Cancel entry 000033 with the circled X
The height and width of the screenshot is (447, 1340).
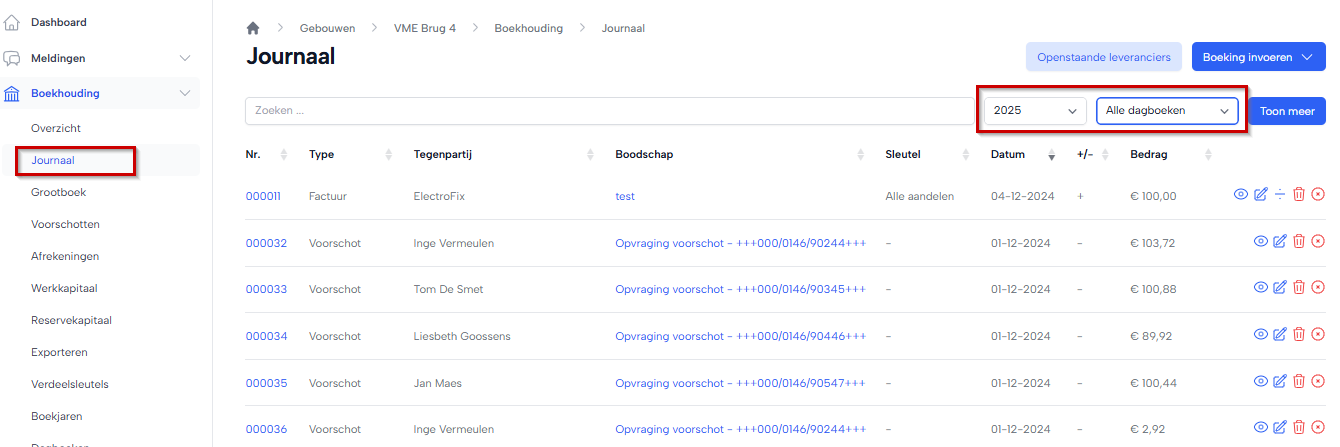tap(1318, 288)
